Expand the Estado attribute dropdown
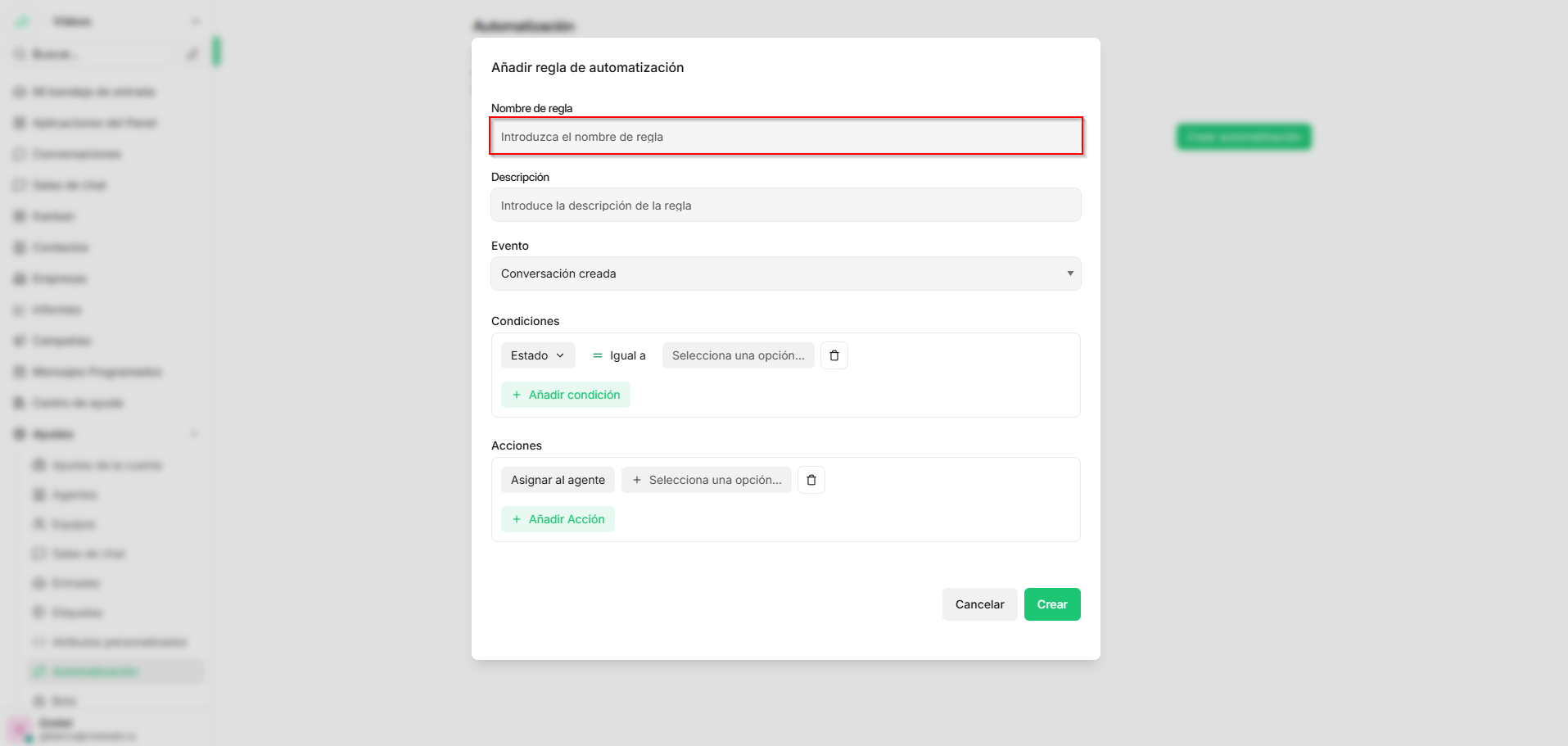 coord(538,355)
